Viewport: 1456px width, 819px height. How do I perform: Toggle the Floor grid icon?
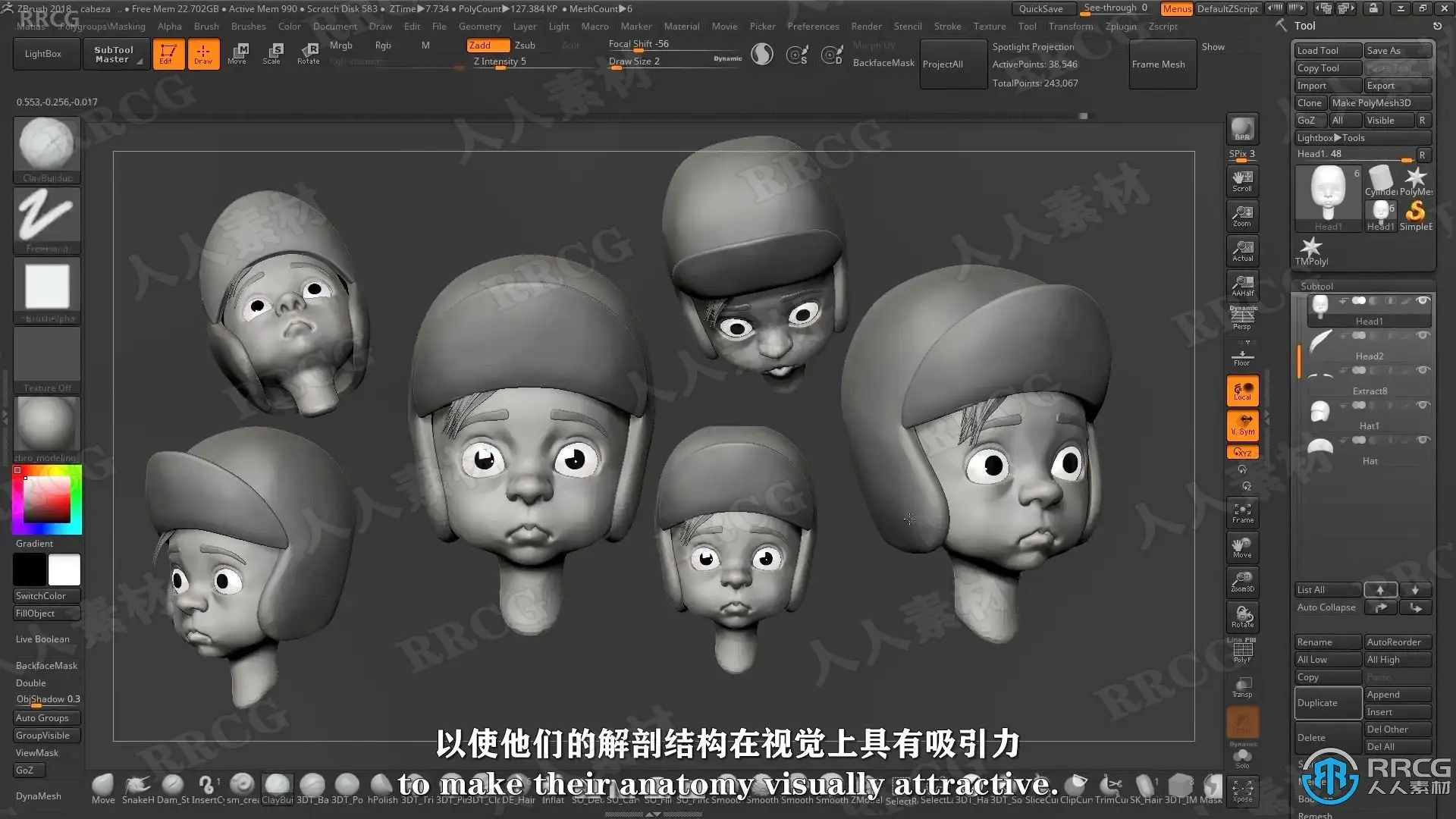pyautogui.click(x=1242, y=356)
